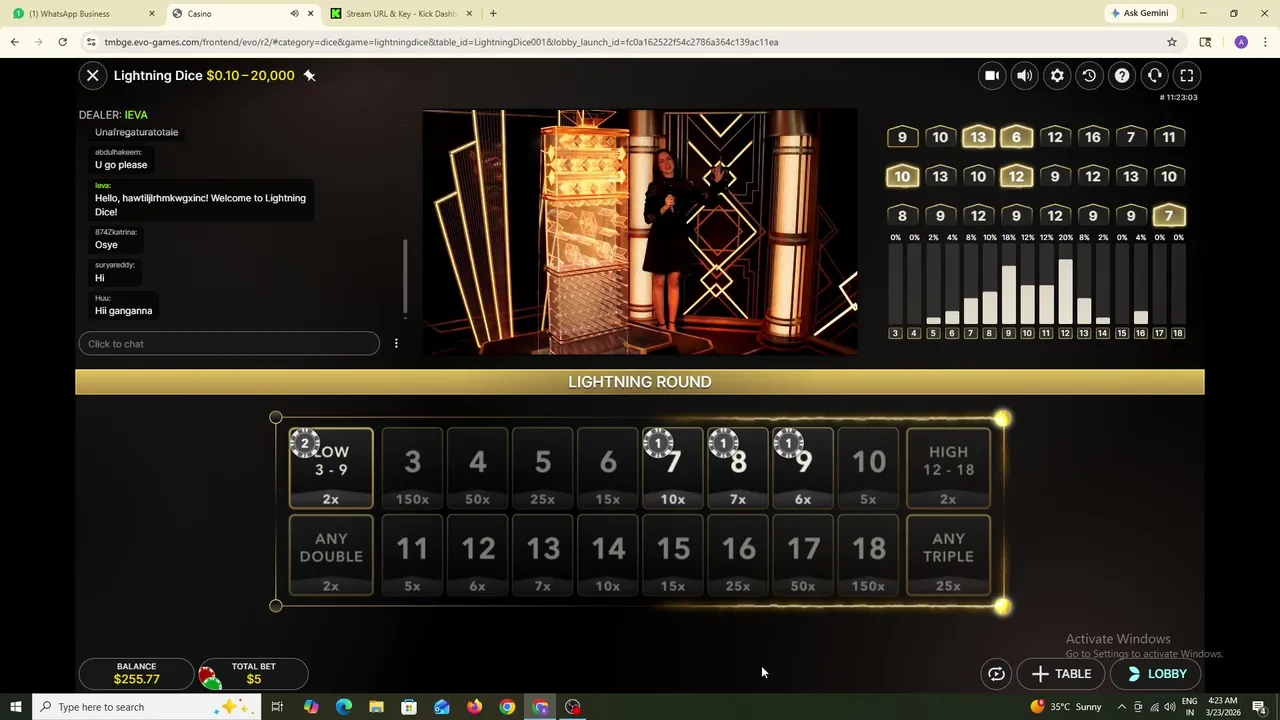Viewport: 1280px width, 720px height.
Task: Toggle favorite star next to bet limits
Action: click(309, 75)
